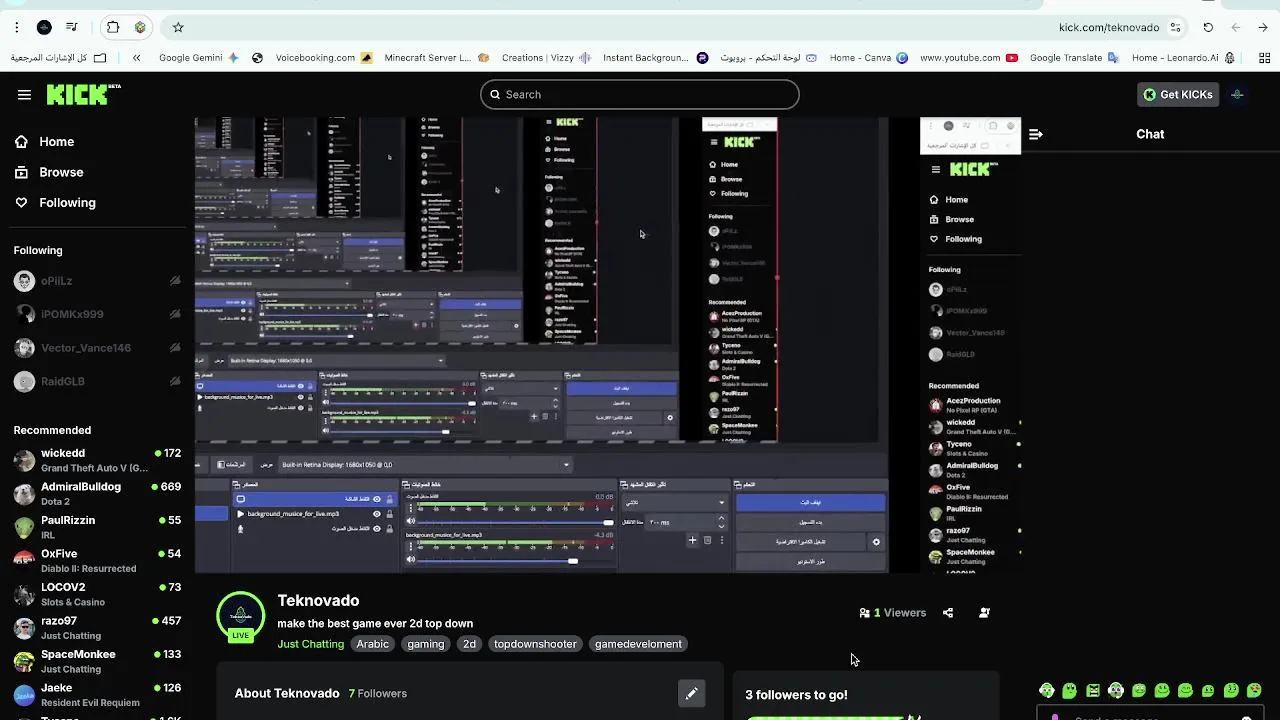This screenshot has width=1280, height=720.
Task: Toggle lock on microphone source row
Action: coord(390,528)
